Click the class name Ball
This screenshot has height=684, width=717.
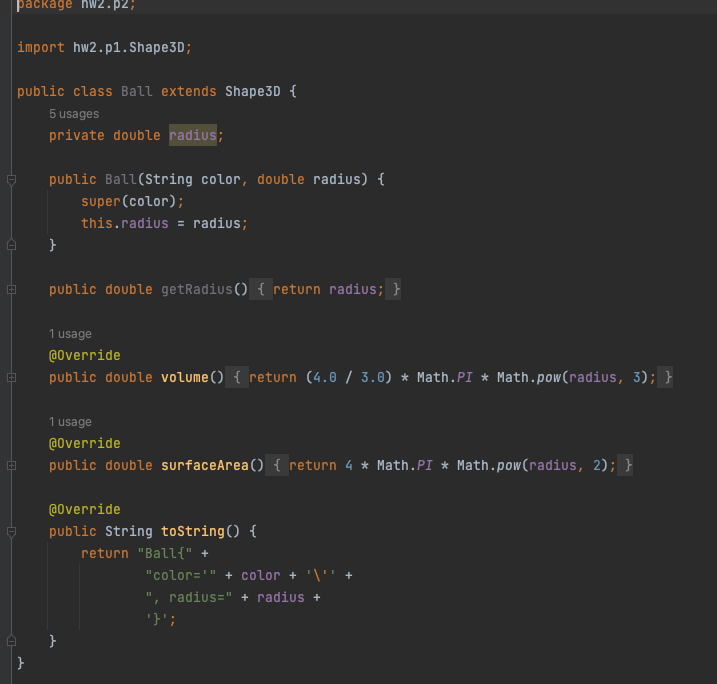(136, 91)
